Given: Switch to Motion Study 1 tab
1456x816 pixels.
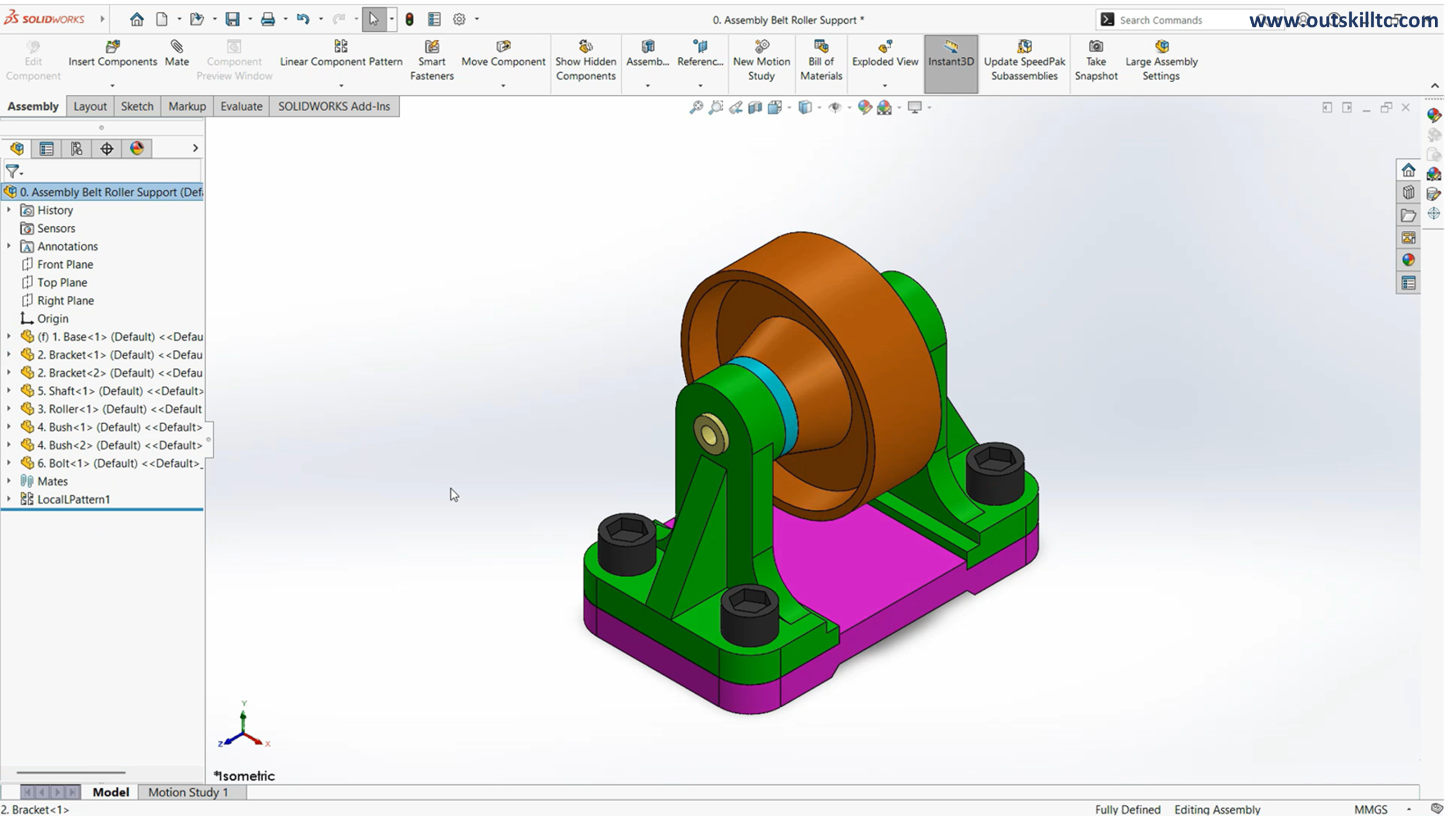Looking at the screenshot, I should coord(188,793).
